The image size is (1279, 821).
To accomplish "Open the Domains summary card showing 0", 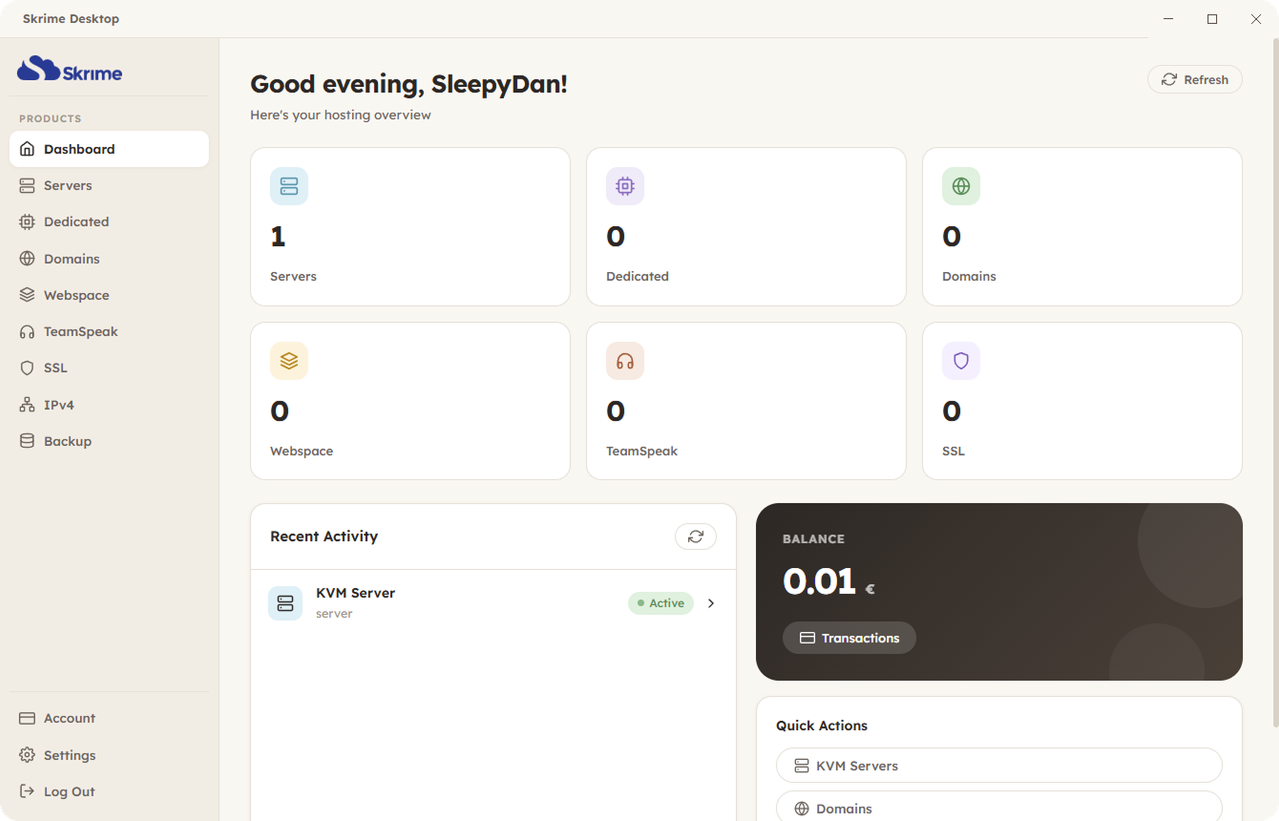I will [x=1082, y=227].
